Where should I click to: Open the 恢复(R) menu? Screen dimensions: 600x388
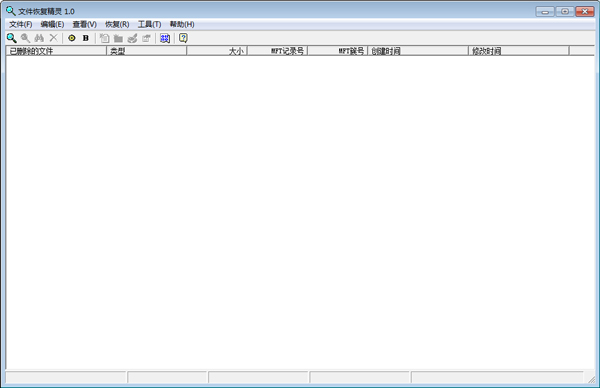pos(117,24)
